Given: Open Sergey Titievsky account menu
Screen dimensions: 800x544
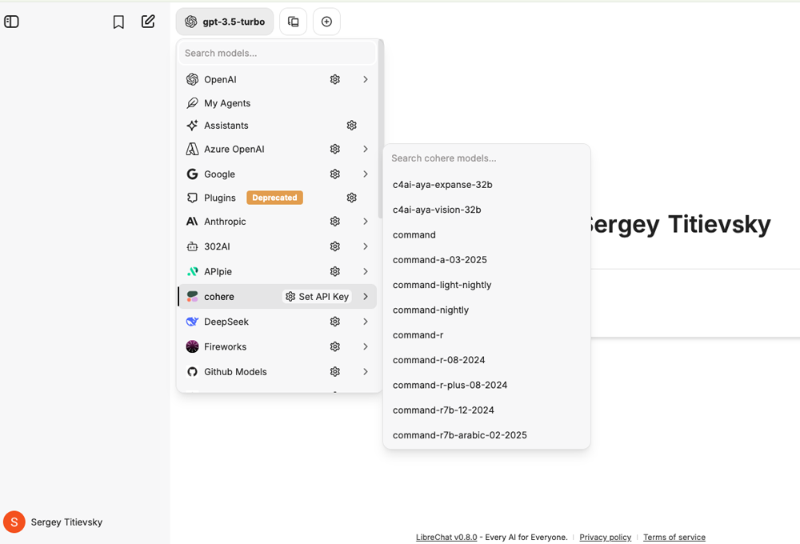Looking at the screenshot, I should [x=66, y=522].
